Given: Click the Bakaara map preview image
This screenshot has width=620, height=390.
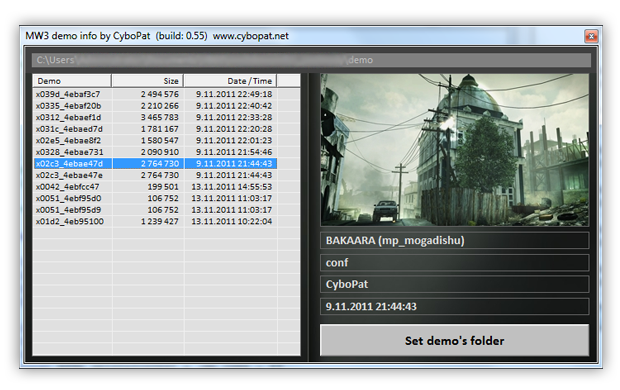Looking at the screenshot, I should pyautogui.click(x=454, y=150).
